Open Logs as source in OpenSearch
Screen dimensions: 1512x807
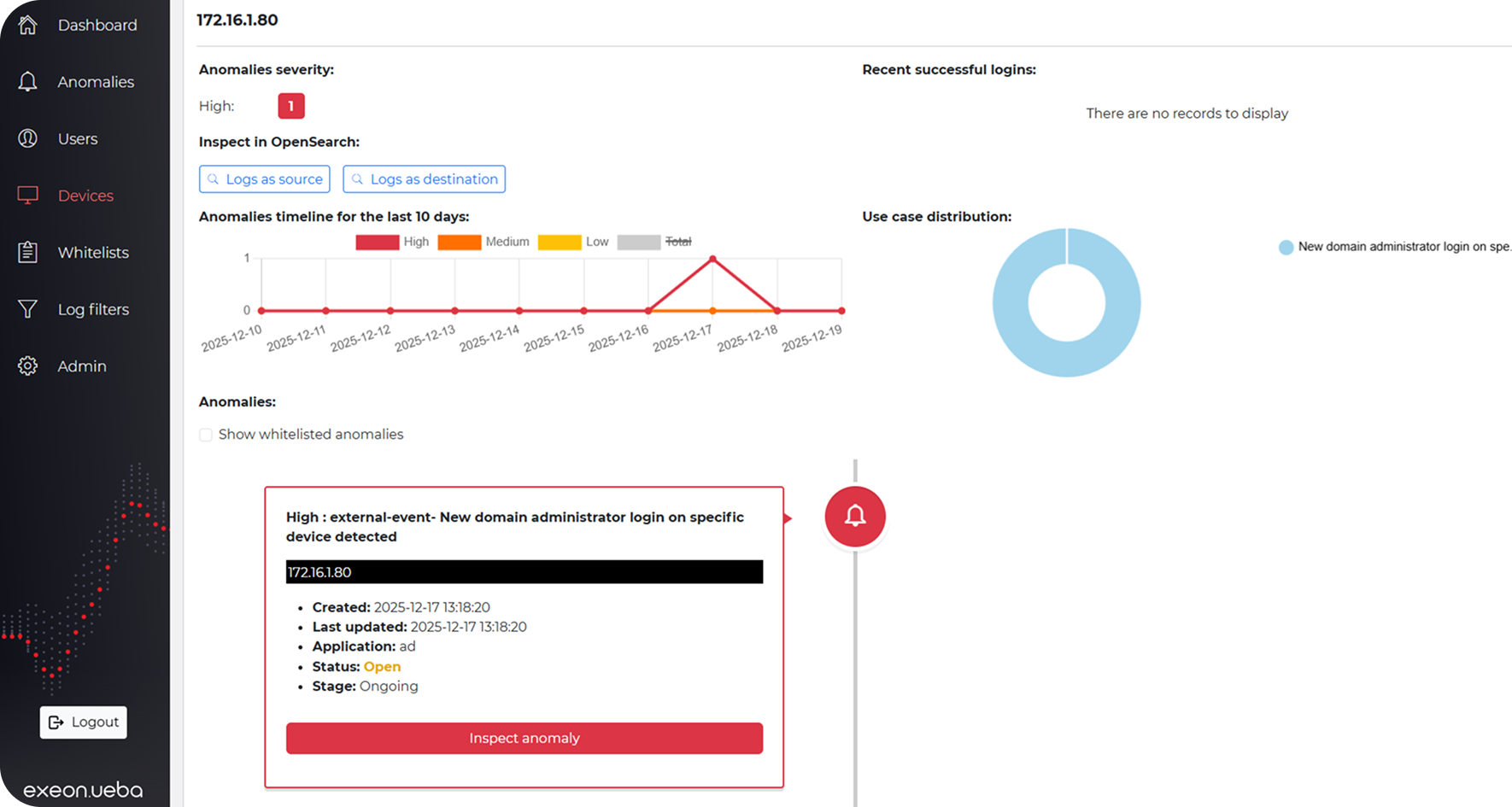[265, 179]
